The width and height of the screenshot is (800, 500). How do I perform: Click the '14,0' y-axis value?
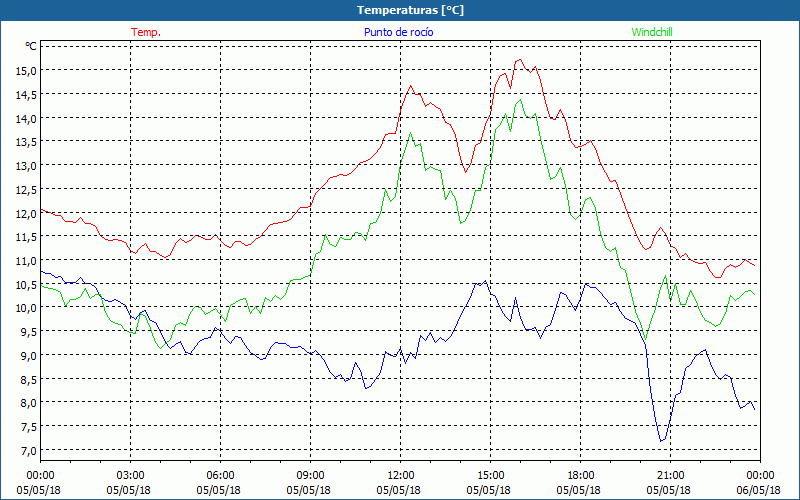point(27,118)
